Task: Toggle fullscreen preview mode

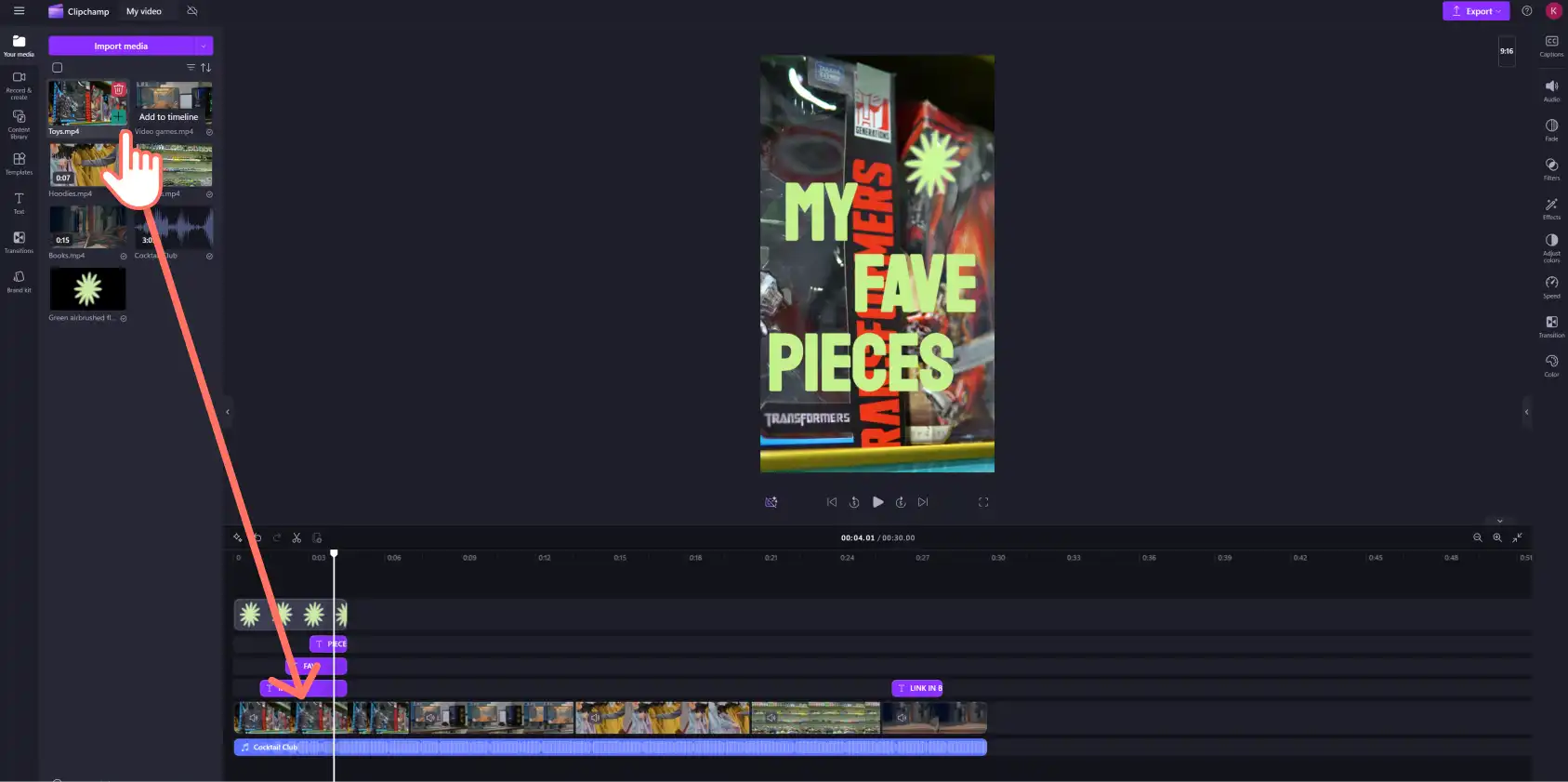Action: [x=983, y=502]
